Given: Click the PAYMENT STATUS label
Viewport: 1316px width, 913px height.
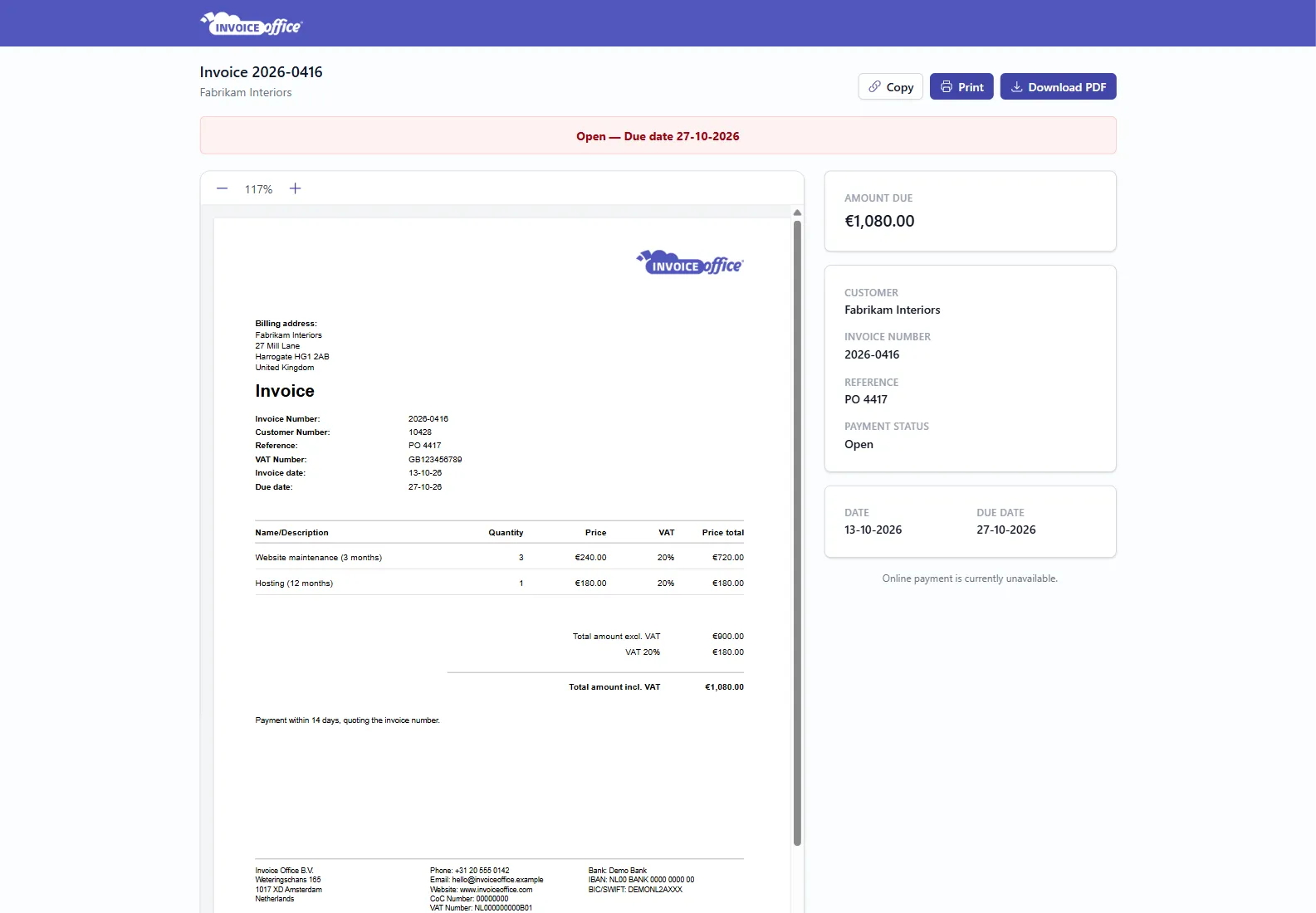Looking at the screenshot, I should (x=887, y=427).
